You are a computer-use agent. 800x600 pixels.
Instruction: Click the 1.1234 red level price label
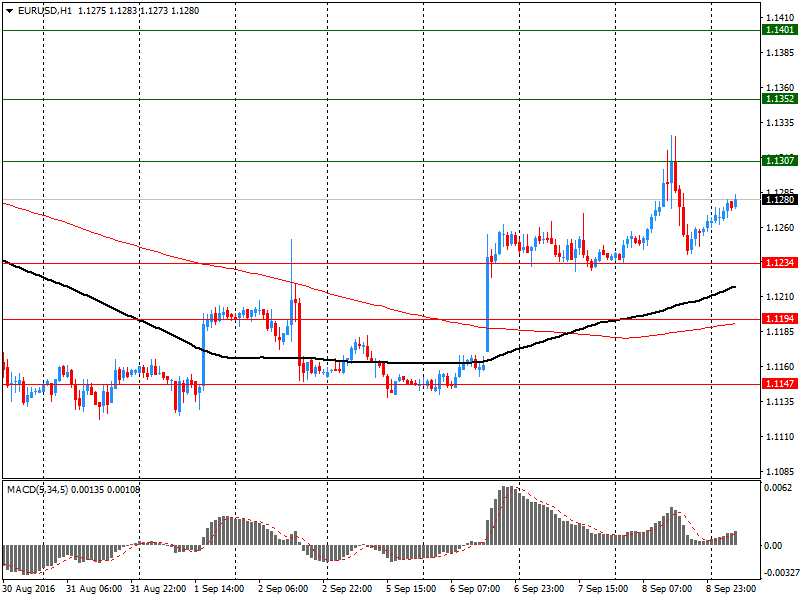[779, 263]
